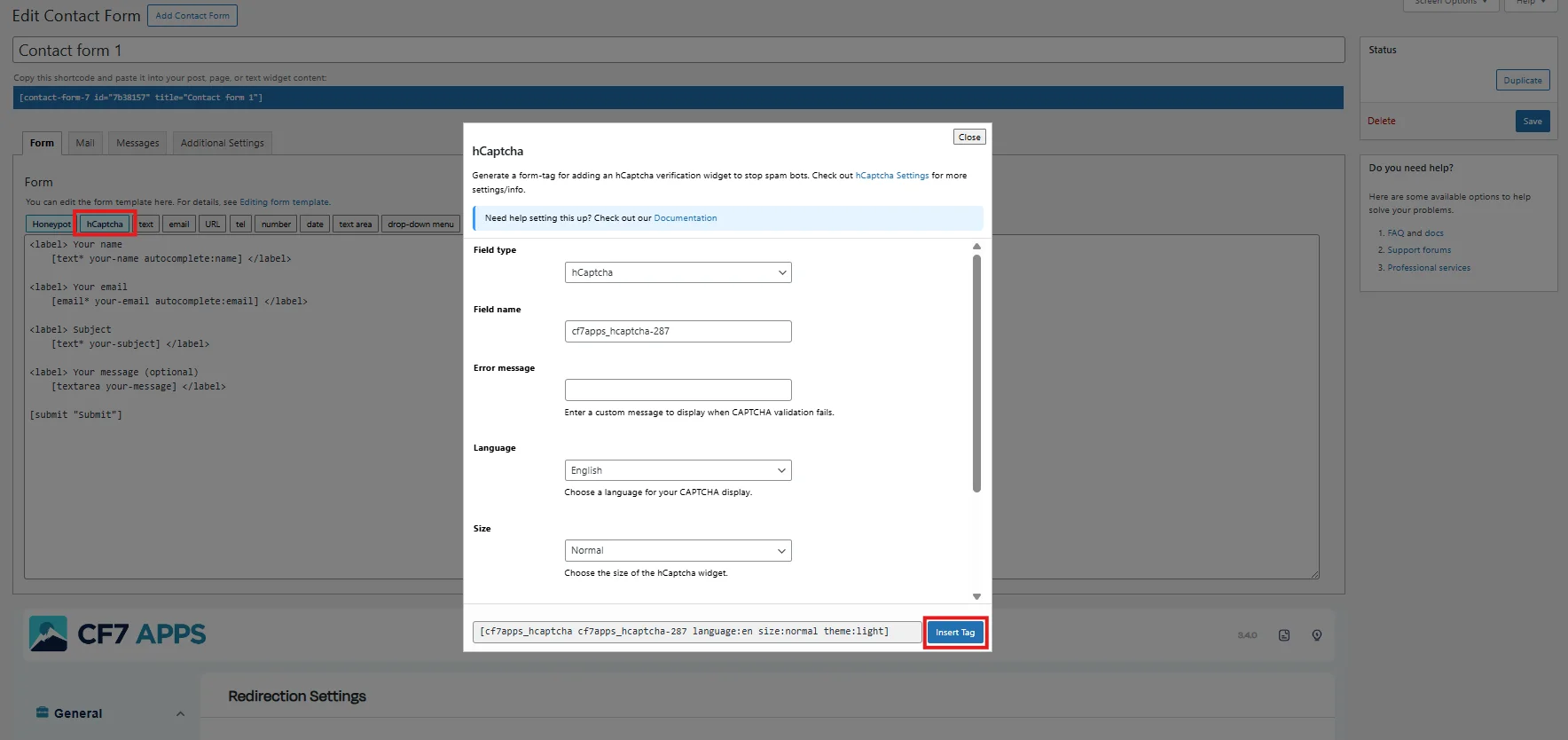Click the text tag button
Viewport: 1568px width, 740px height.
[x=146, y=224]
